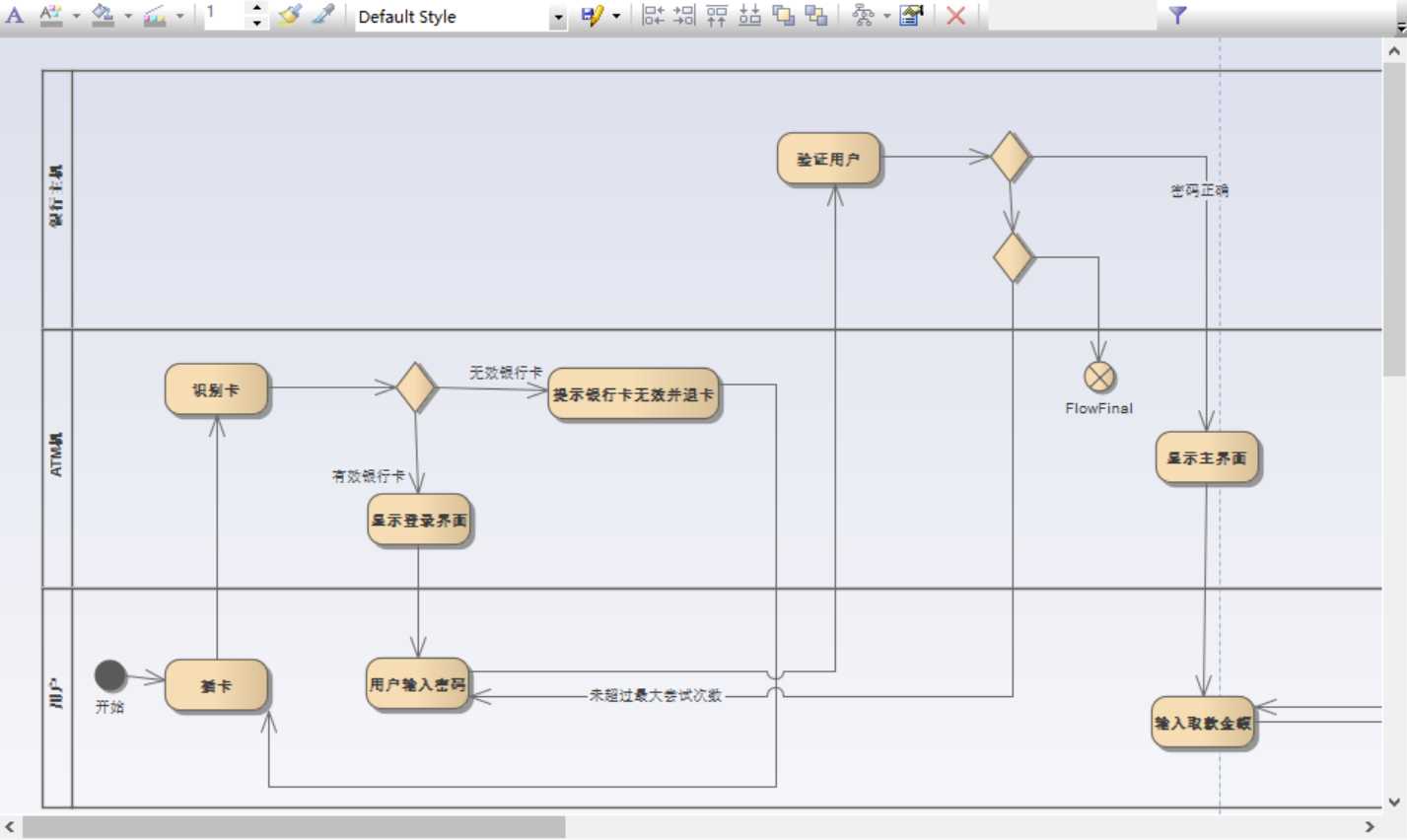This screenshot has height=840, width=1407.
Task: Select the 验证用户 activity node
Action: 828,159
